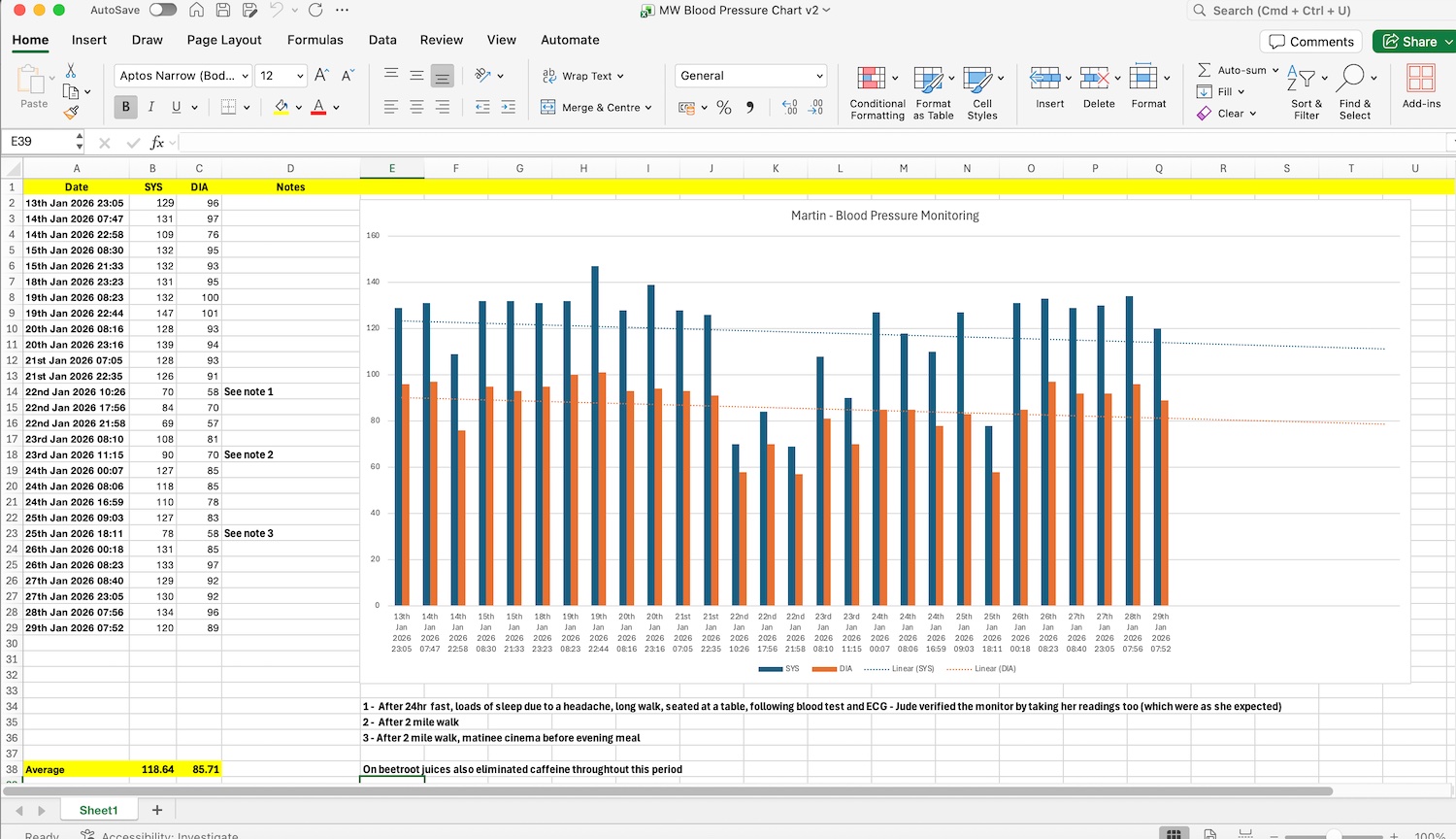Toggle italic formatting

[x=150, y=107]
